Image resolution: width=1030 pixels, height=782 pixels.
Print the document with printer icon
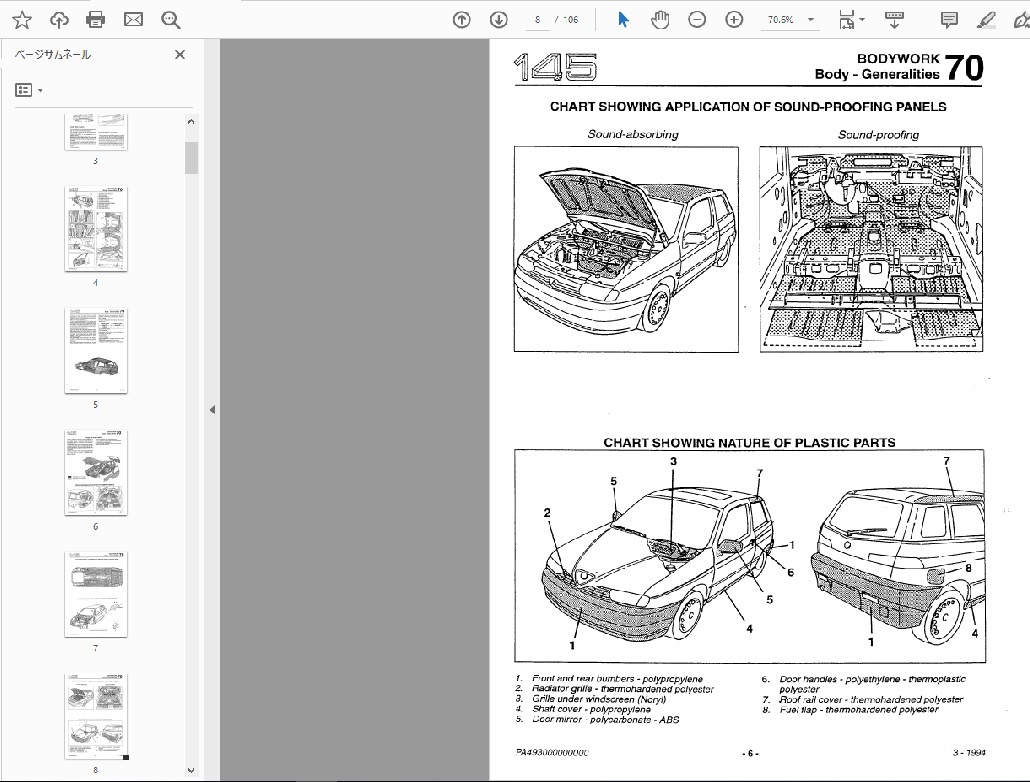[x=96, y=20]
